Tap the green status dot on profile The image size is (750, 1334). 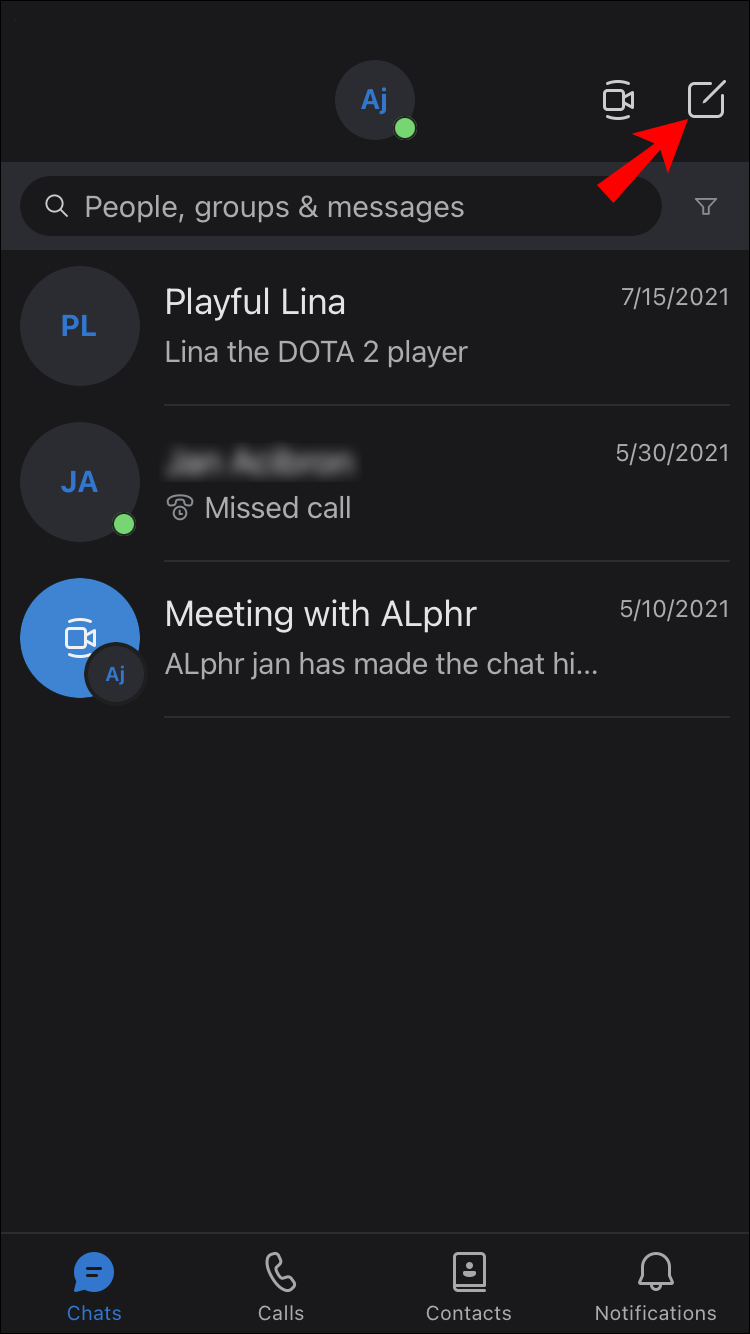(405, 128)
